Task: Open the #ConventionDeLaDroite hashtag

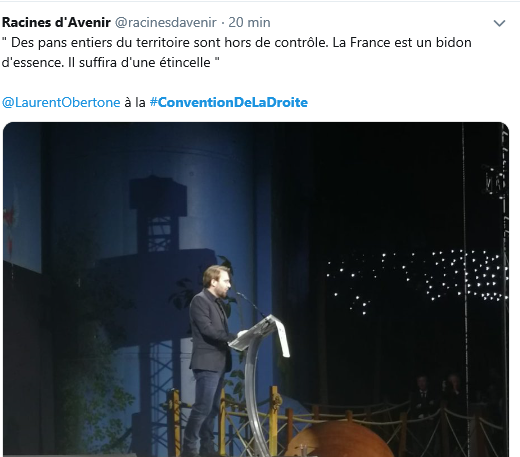Action: coord(229,102)
